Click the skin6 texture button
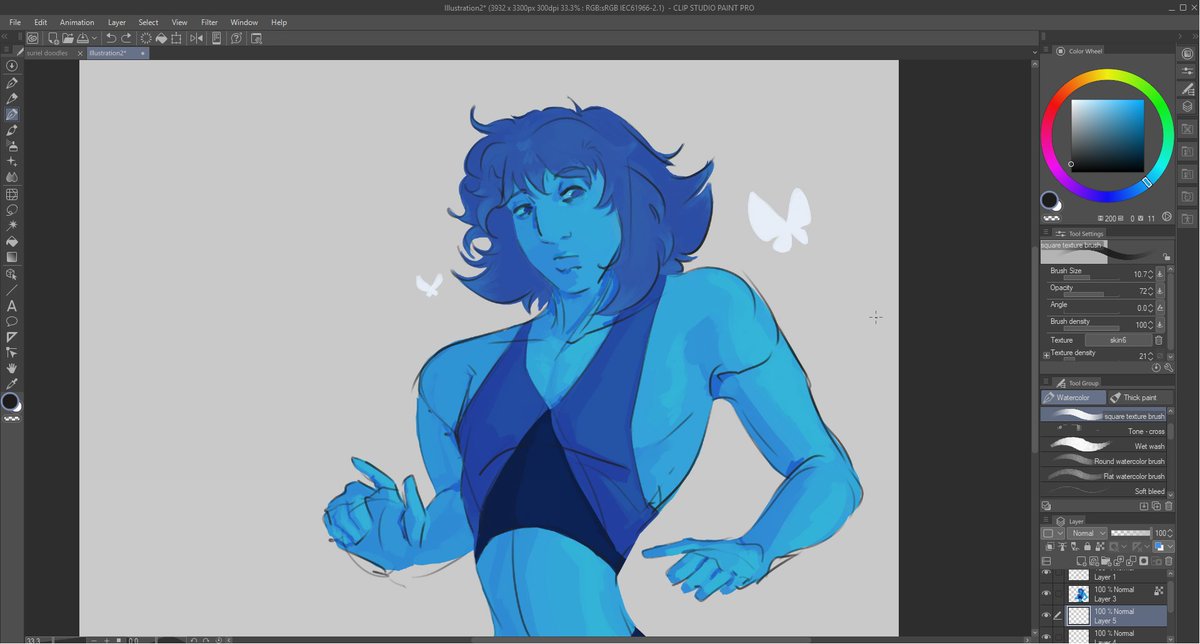The height and width of the screenshot is (644, 1200). [1118, 340]
